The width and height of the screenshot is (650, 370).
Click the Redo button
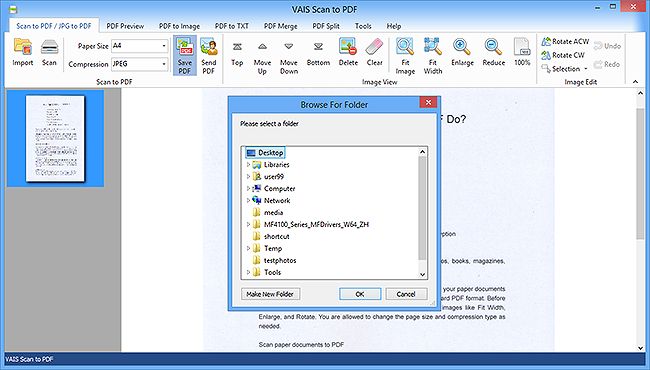point(606,64)
